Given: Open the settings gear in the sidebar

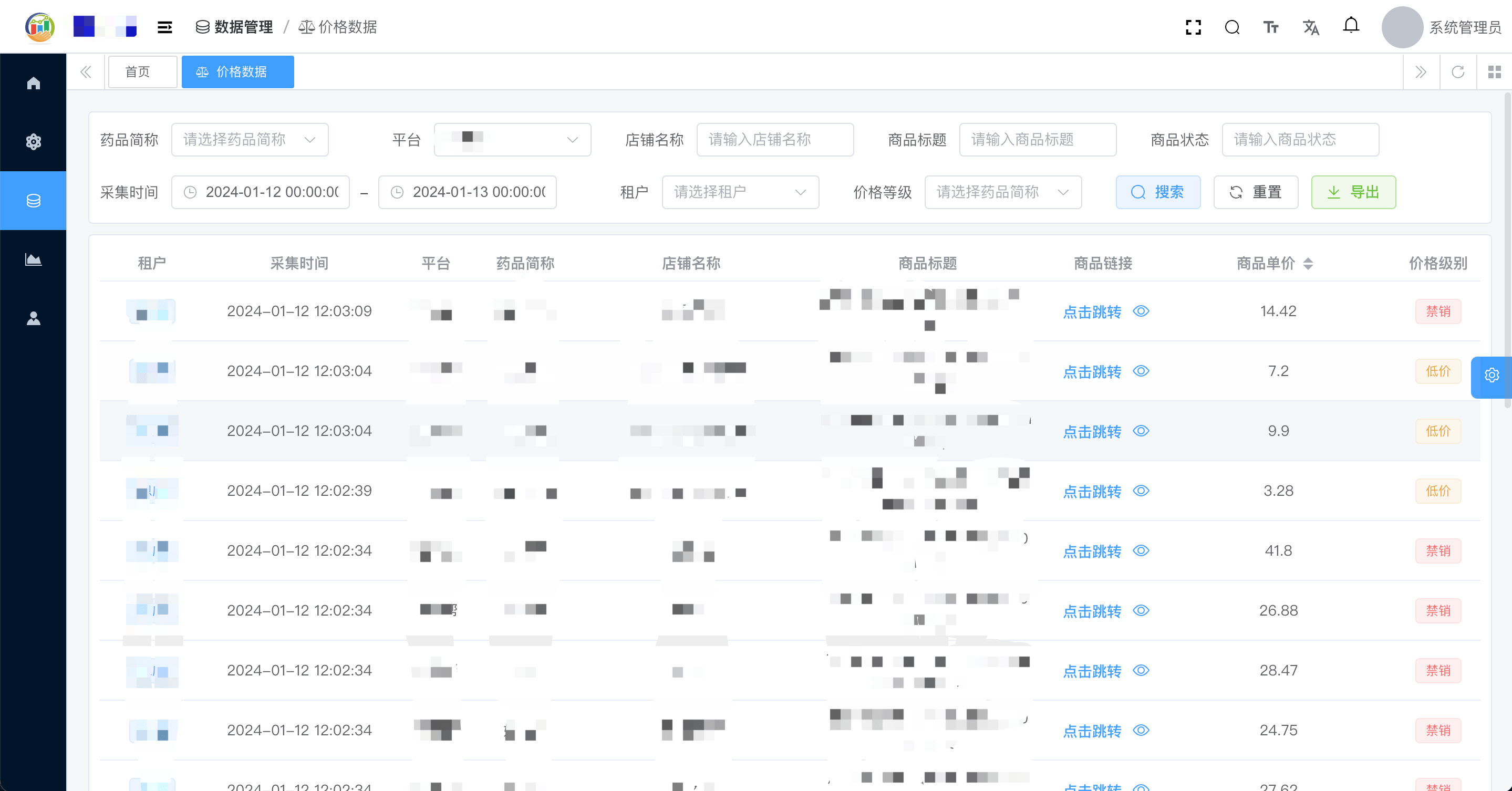Looking at the screenshot, I should tap(34, 141).
